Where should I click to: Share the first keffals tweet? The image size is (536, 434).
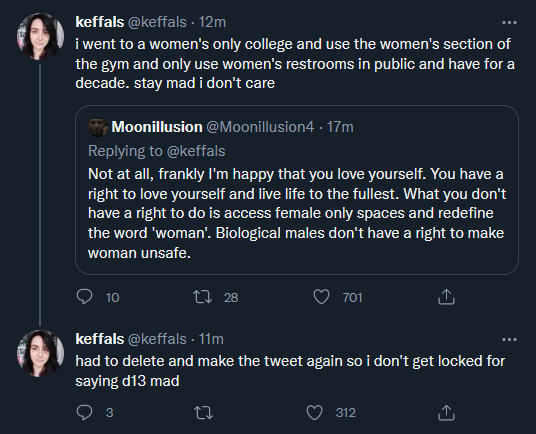click(446, 297)
